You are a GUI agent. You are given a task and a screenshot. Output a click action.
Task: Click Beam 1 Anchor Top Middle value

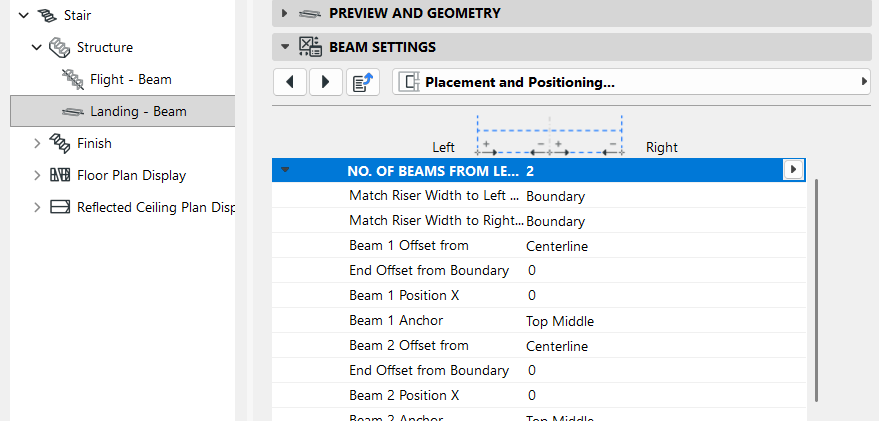click(559, 321)
